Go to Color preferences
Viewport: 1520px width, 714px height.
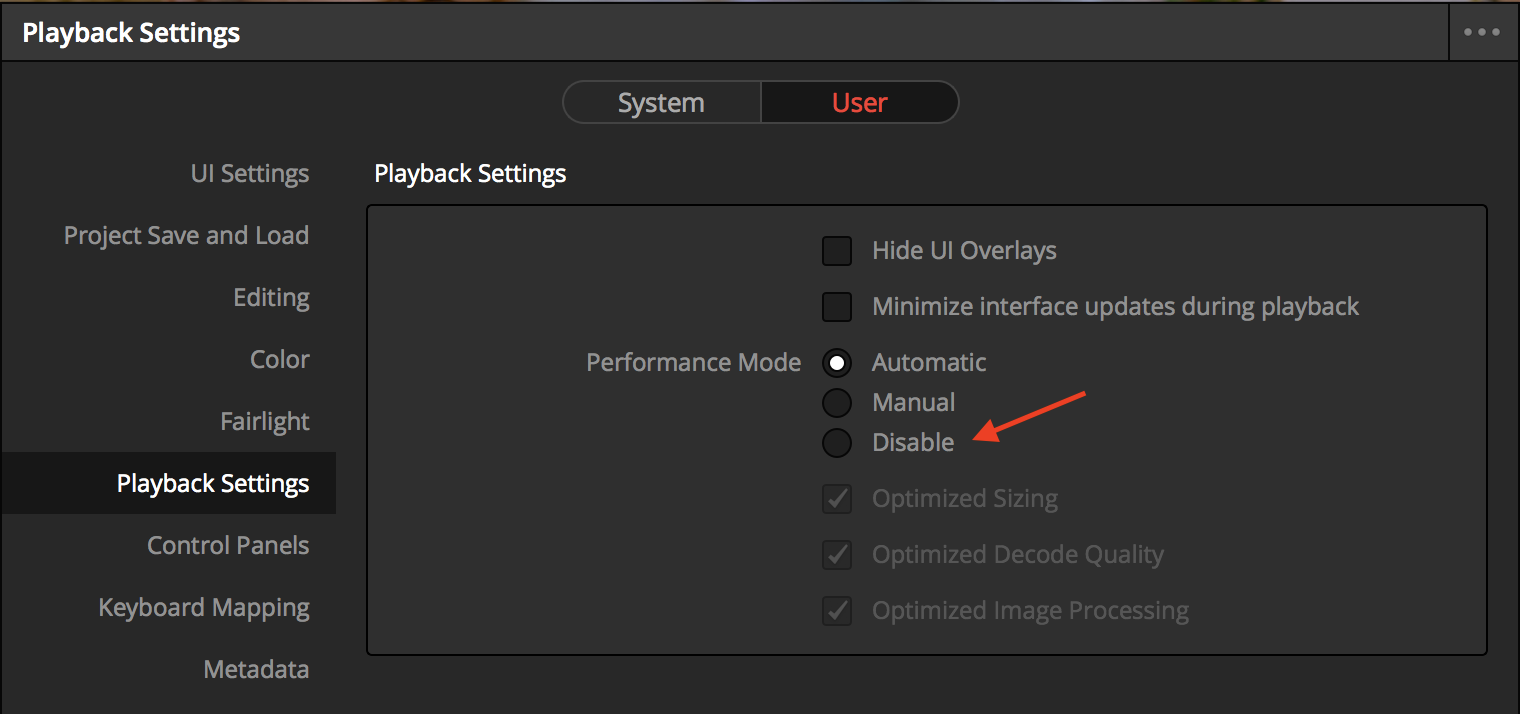tap(280, 359)
